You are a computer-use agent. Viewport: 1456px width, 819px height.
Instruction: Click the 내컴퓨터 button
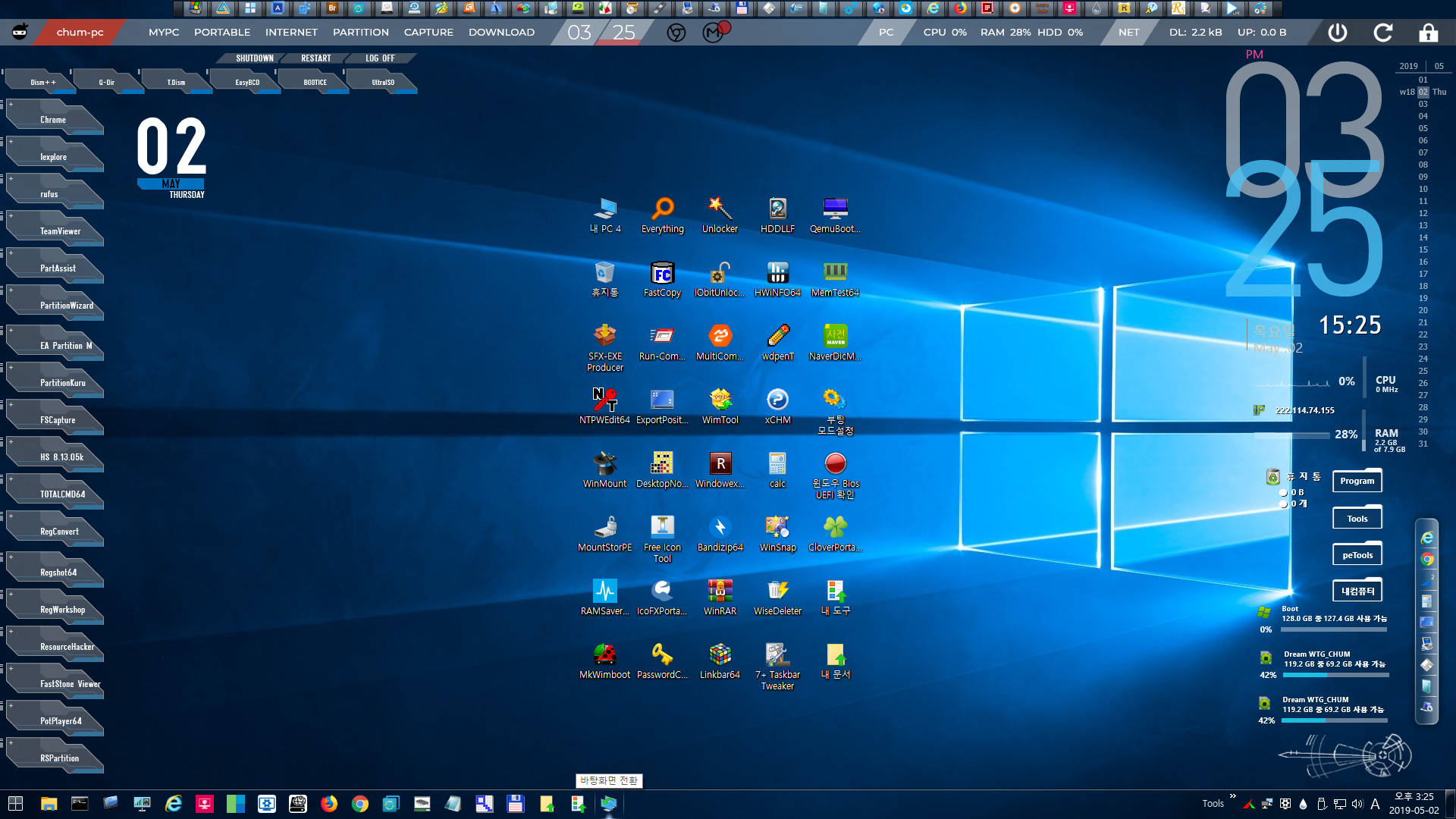click(1357, 591)
